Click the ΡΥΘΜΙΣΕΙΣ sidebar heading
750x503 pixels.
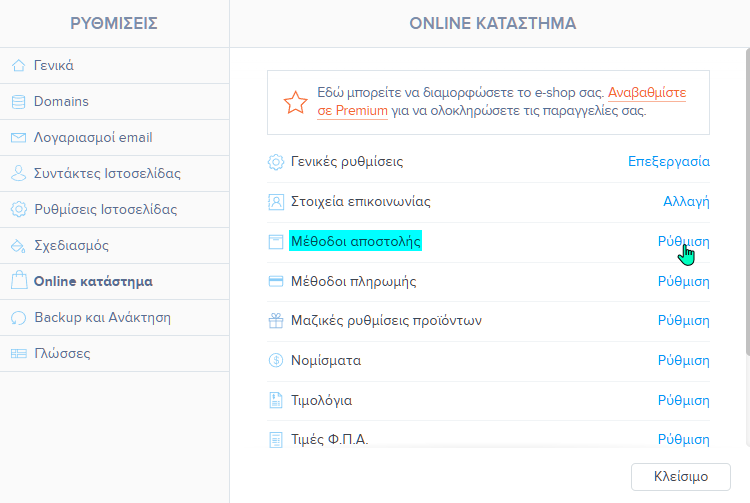(x=114, y=23)
